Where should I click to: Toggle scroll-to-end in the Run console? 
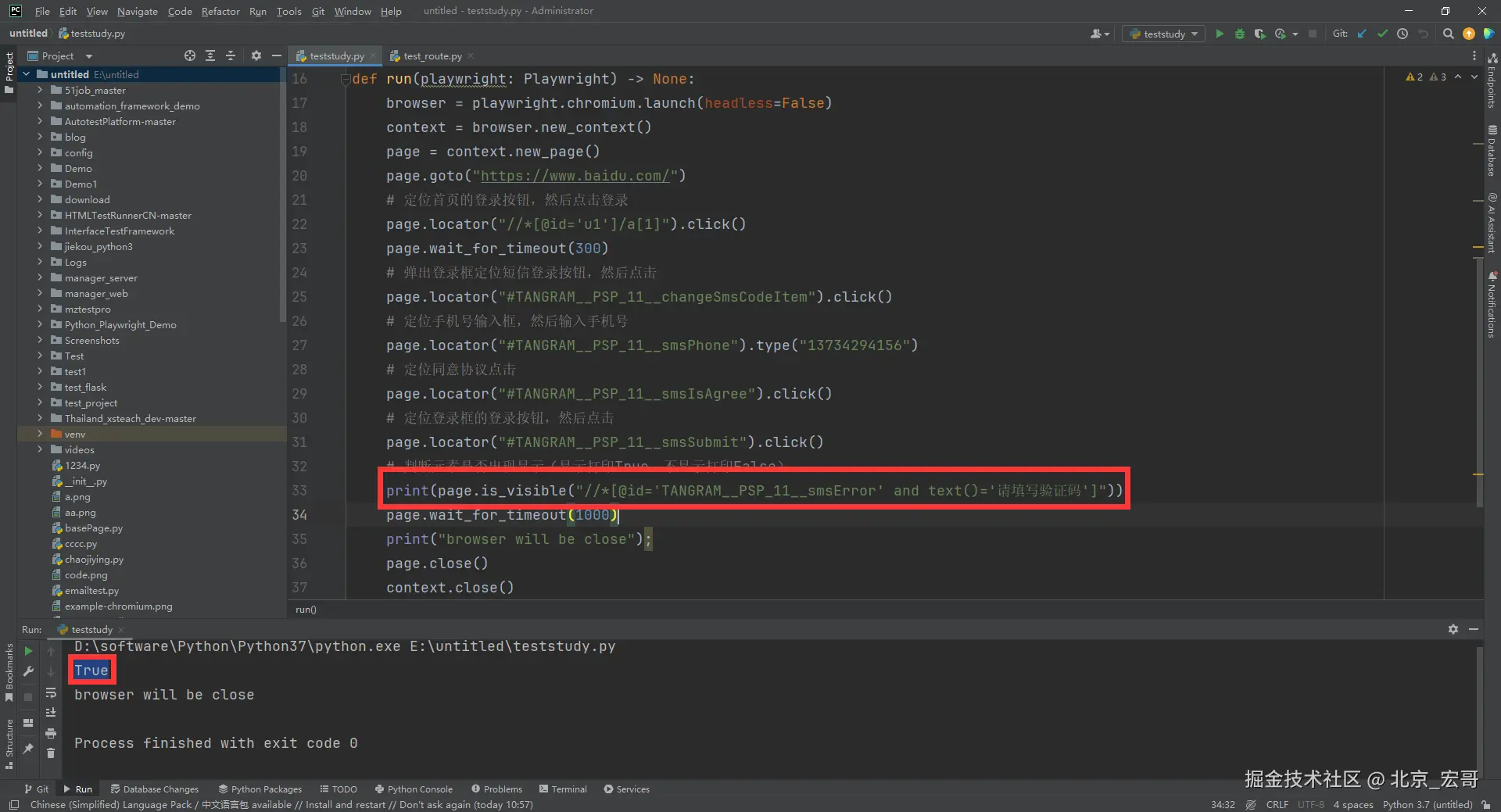[x=51, y=713]
